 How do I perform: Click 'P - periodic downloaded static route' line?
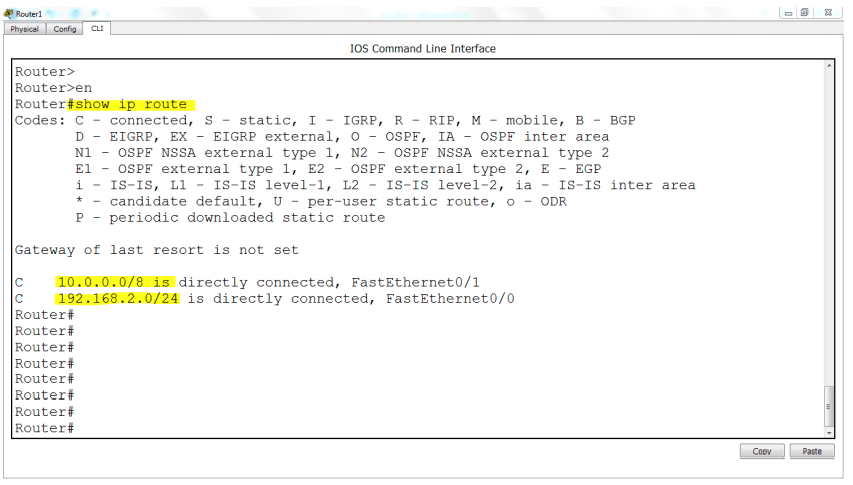click(230, 218)
